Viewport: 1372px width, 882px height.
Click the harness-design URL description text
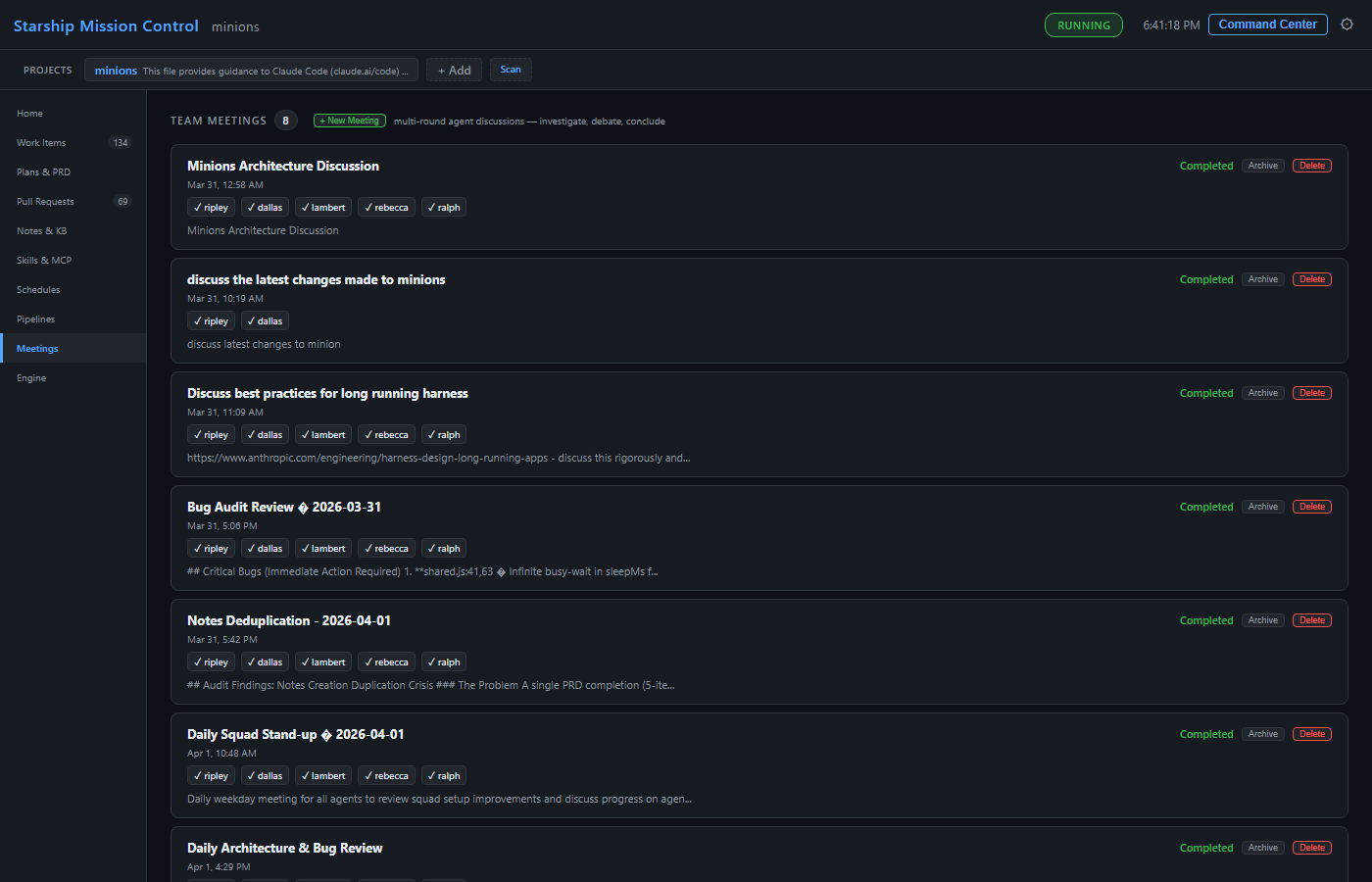tap(438, 459)
